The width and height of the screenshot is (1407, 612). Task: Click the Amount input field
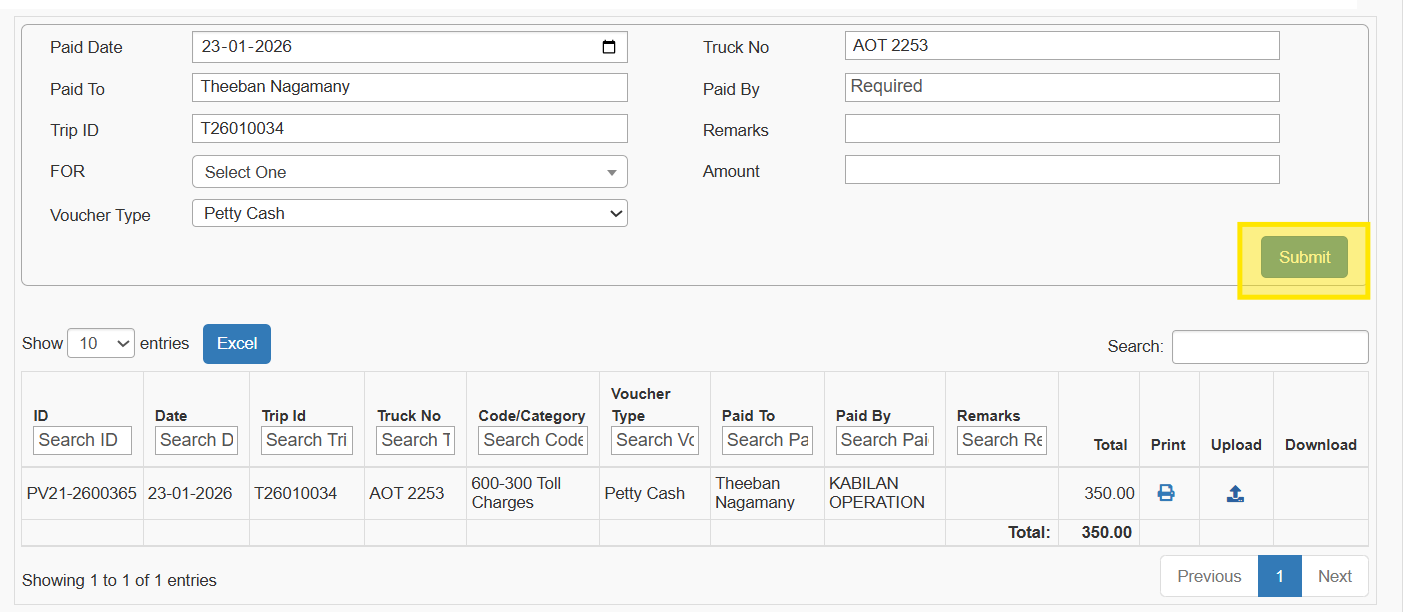tap(1062, 170)
